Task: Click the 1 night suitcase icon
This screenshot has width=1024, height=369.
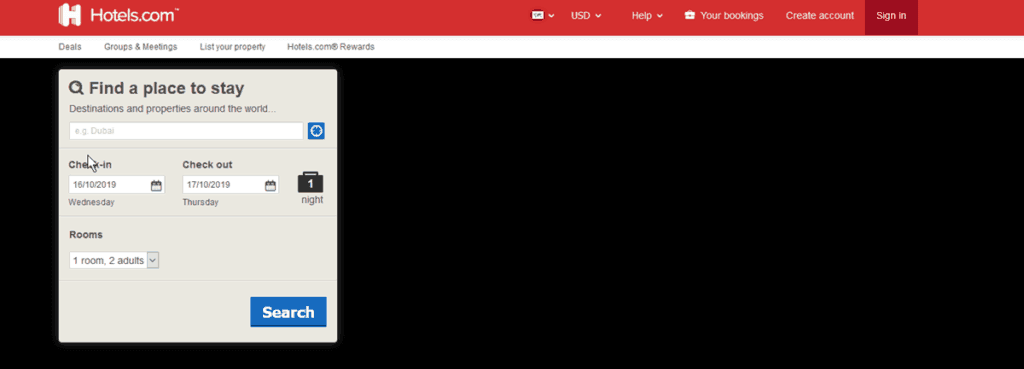Action: pyautogui.click(x=310, y=182)
